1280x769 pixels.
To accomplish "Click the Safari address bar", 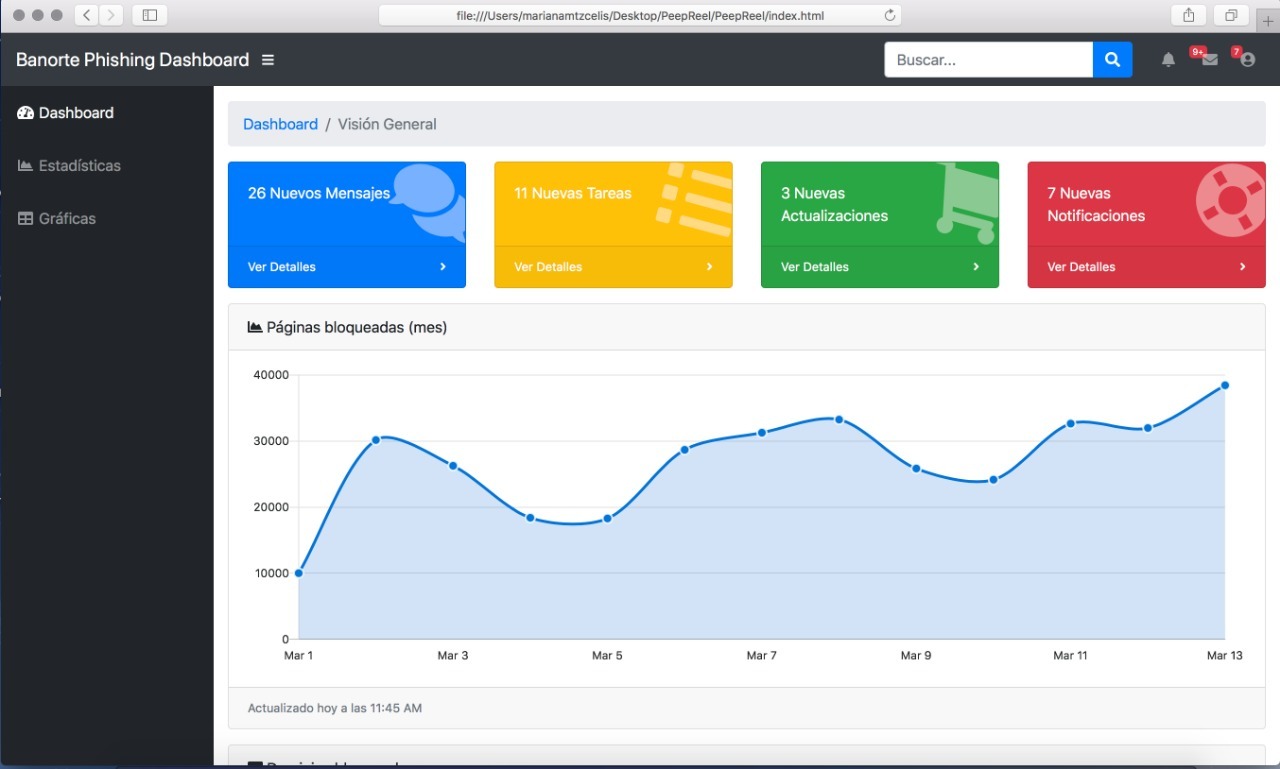I will pyautogui.click(x=640, y=15).
